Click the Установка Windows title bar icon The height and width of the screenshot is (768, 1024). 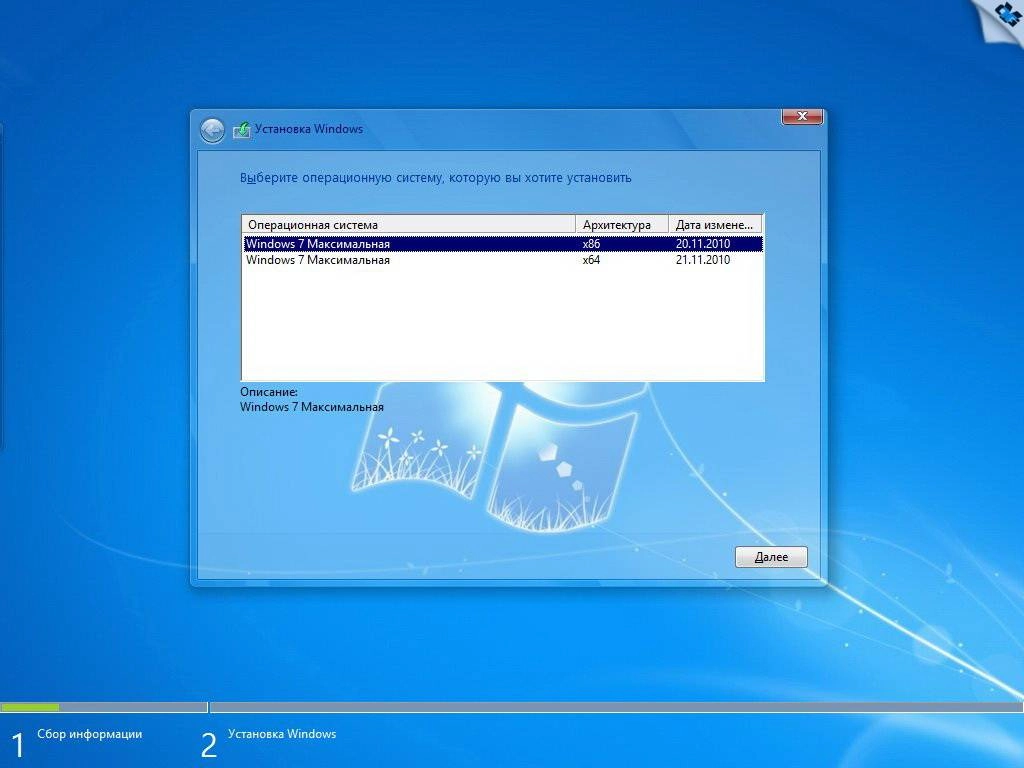240,129
